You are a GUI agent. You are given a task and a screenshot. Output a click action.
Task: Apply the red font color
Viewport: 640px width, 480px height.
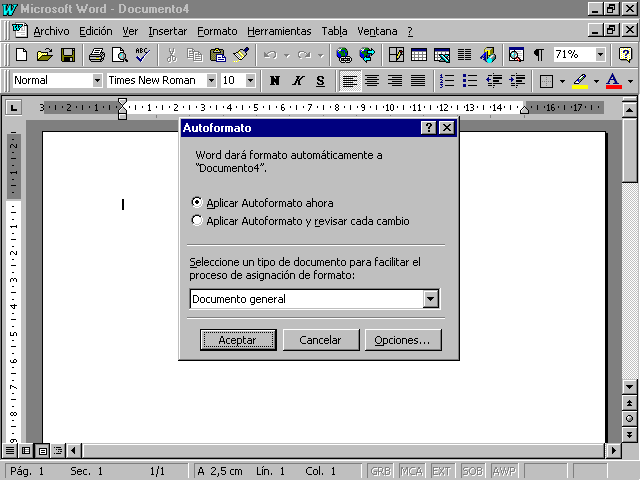[613, 81]
